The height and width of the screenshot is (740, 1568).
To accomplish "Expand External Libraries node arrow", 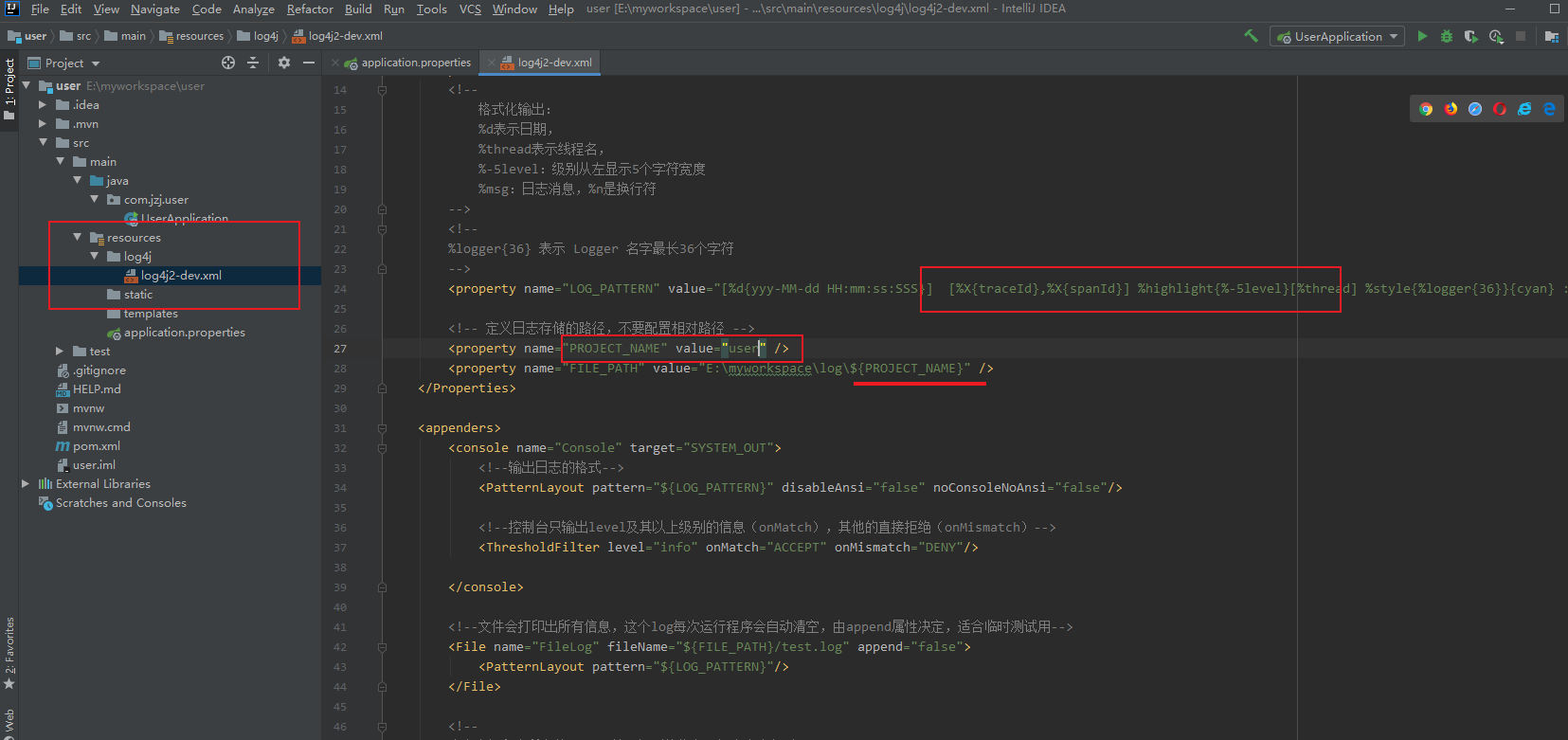I will point(26,483).
